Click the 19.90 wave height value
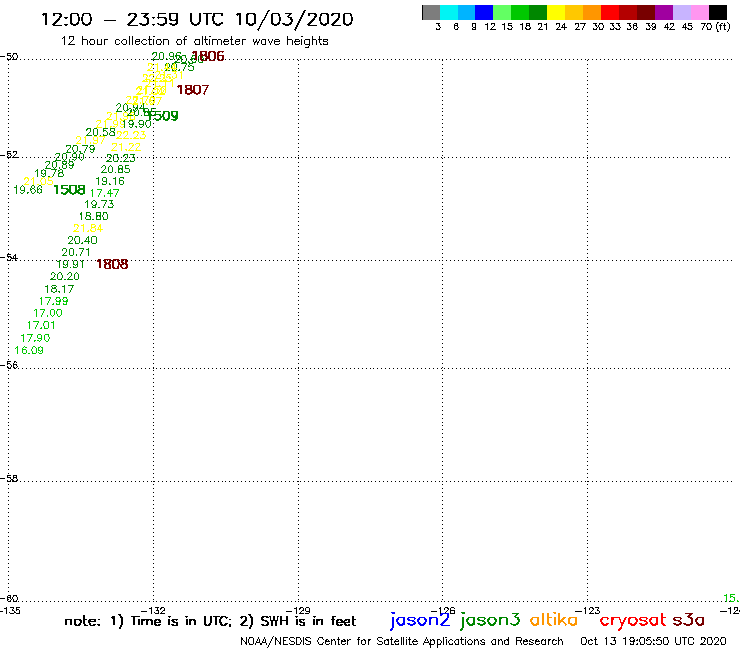Screen dimensions: 740x650 pos(137,124)
